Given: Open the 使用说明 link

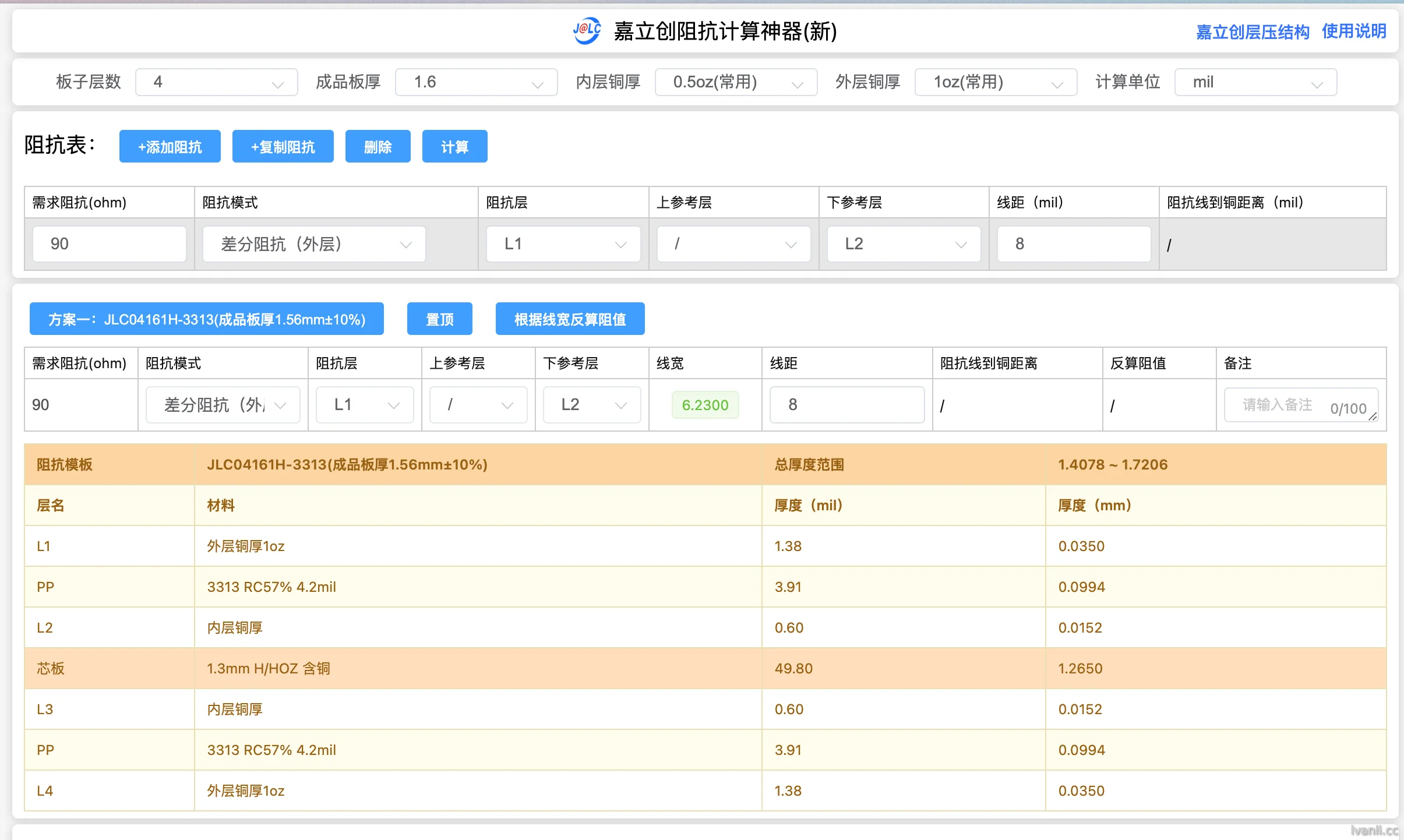Looking at the screenshot, I should click(1354, 31).
